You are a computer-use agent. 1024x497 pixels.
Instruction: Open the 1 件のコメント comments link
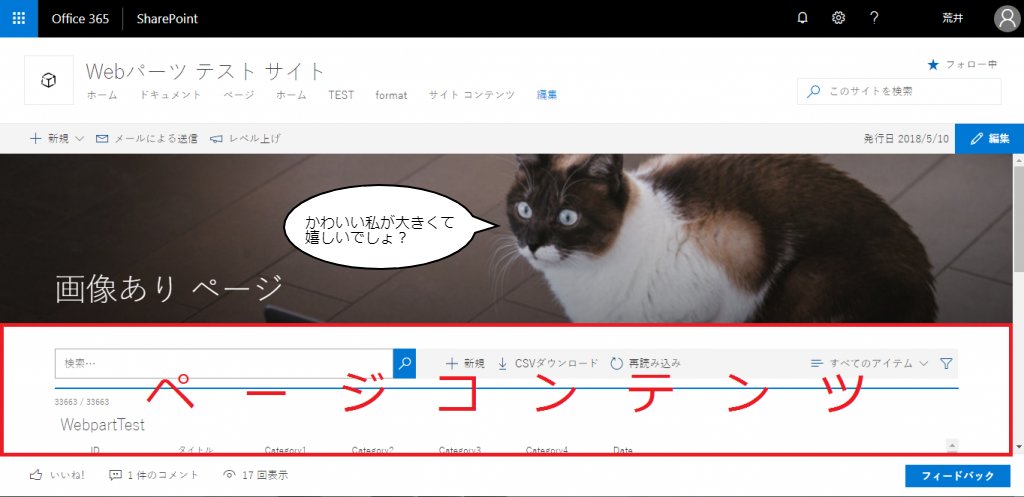154,475
